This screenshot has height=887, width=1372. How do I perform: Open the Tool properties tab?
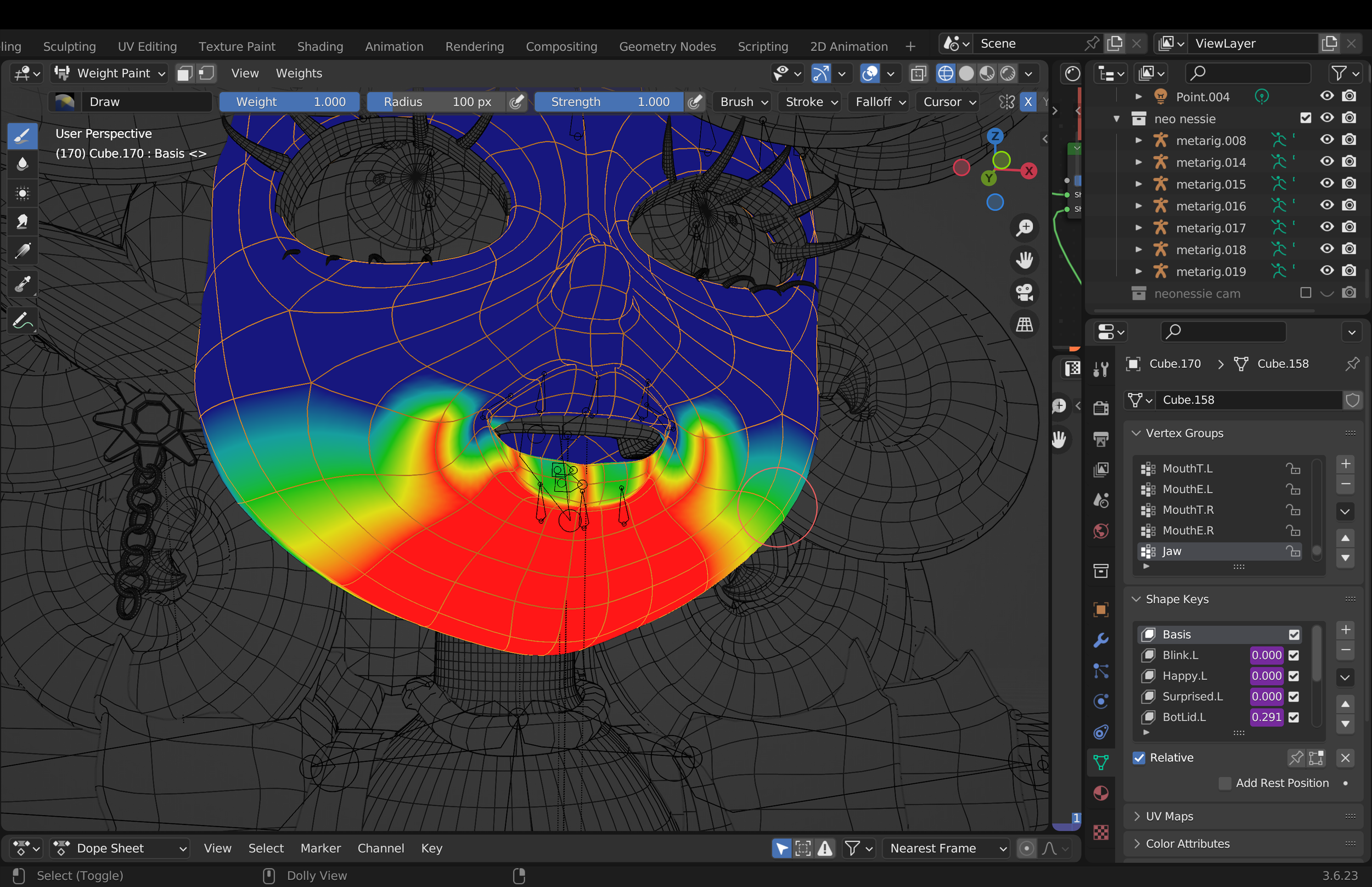[x=1100, y=369]
